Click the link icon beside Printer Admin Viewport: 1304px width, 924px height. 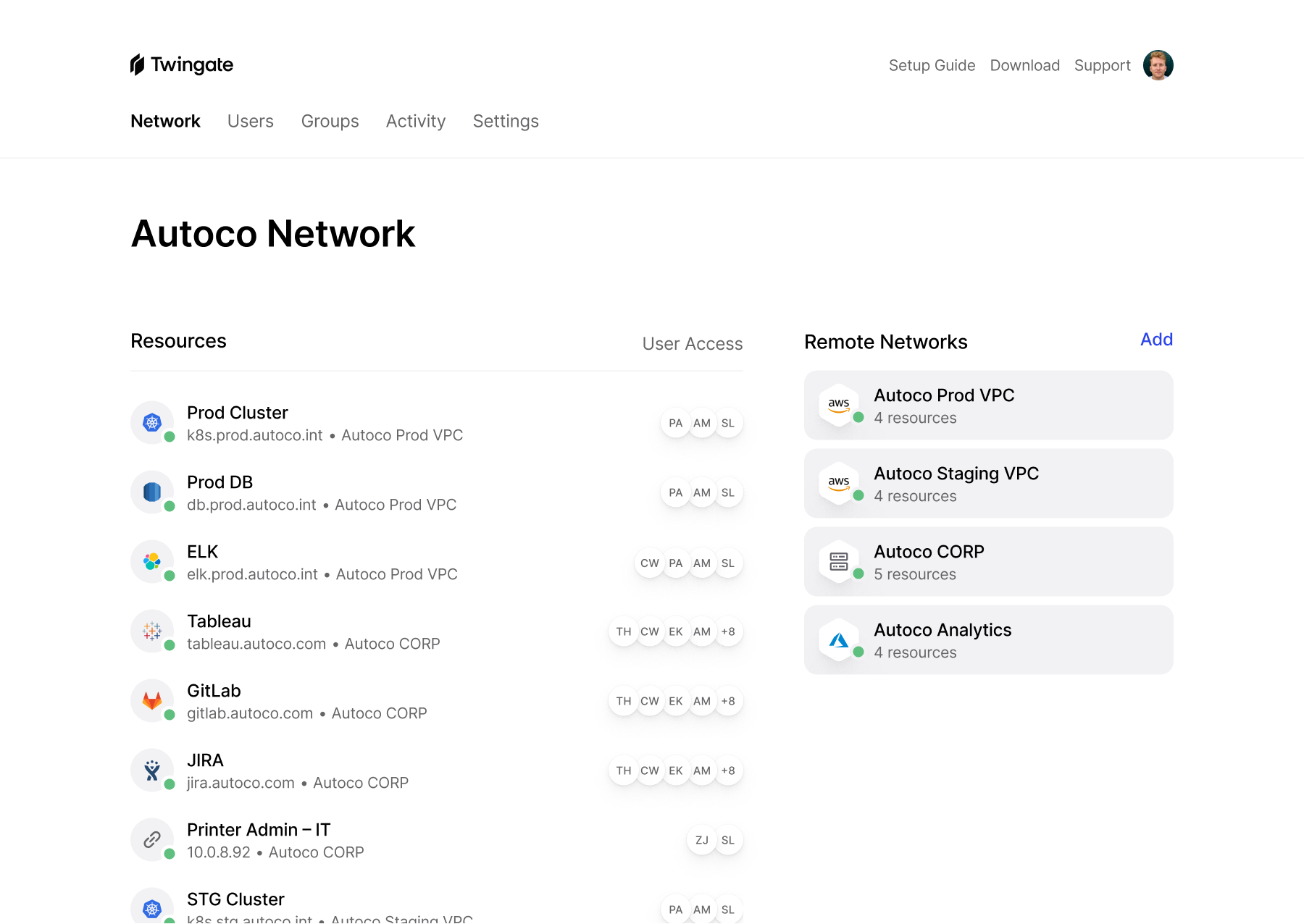152,839
